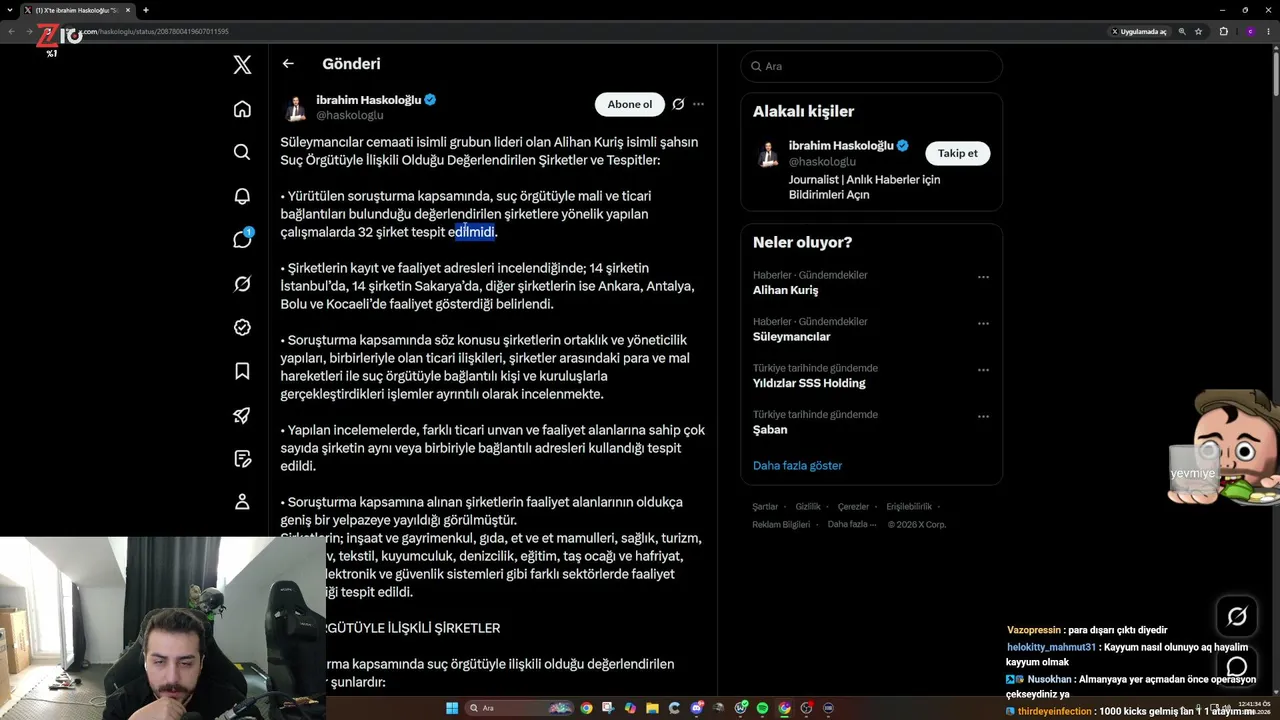
Task: Click chat username helokitty_mahmut31
Action: pos(1051,647)
